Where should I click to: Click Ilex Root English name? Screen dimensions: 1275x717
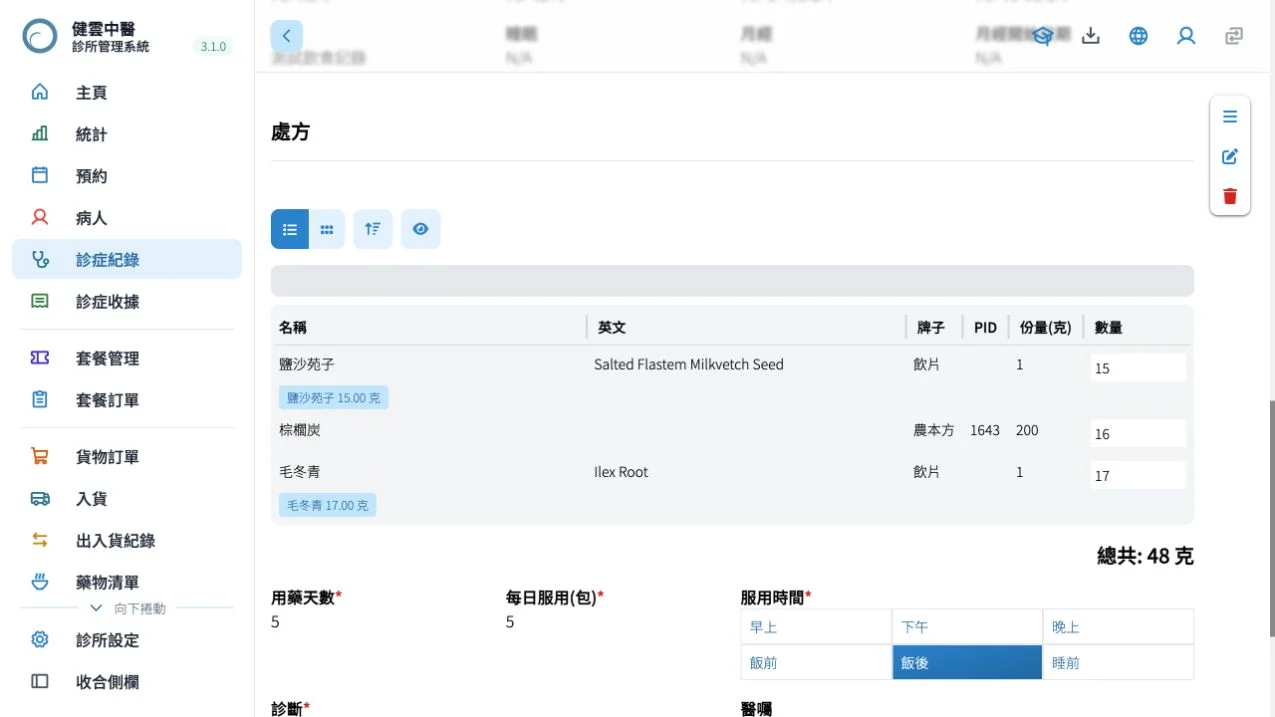pyautogui.click(x=621, y=472)
